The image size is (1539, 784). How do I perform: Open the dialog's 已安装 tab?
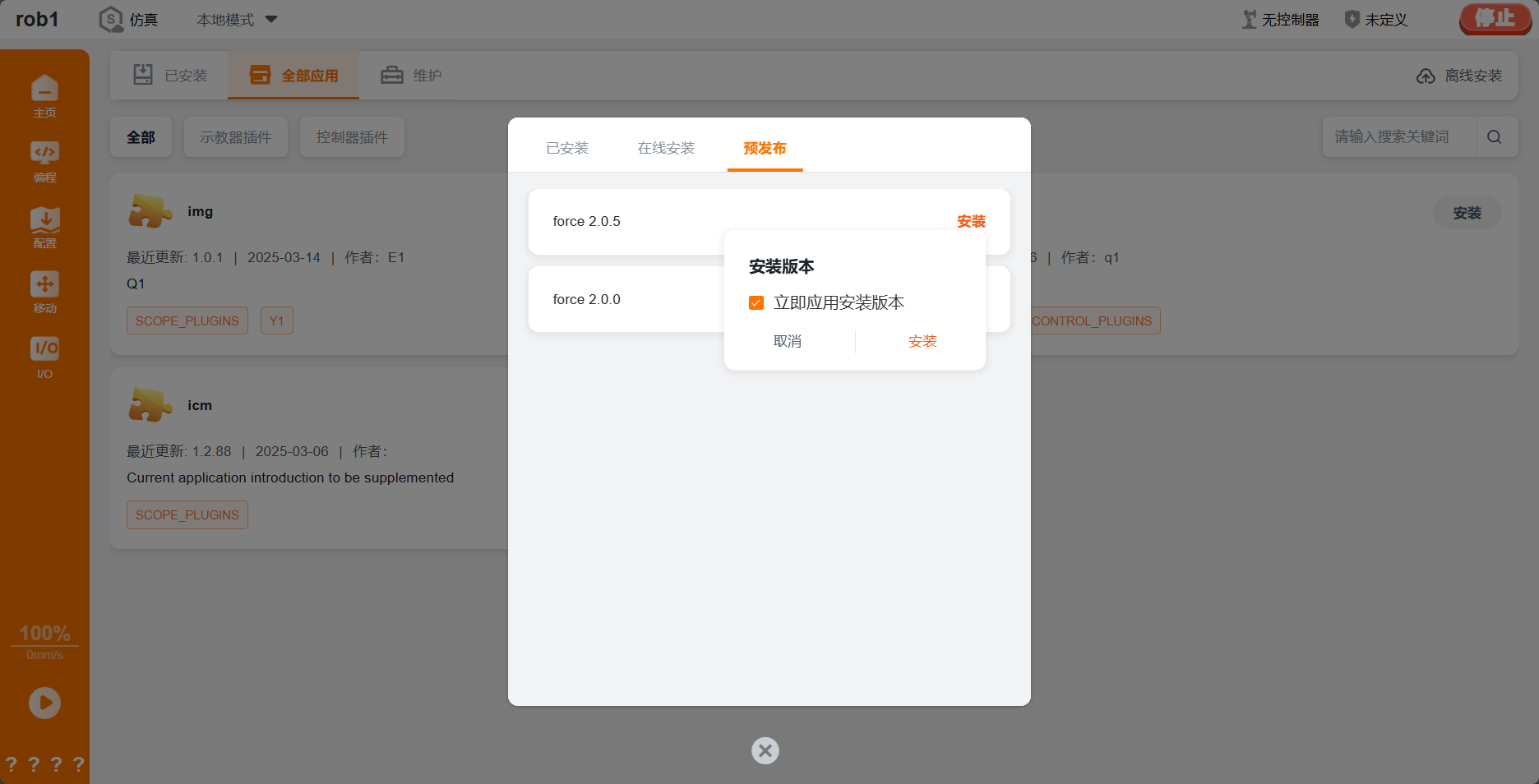[567, 148]
